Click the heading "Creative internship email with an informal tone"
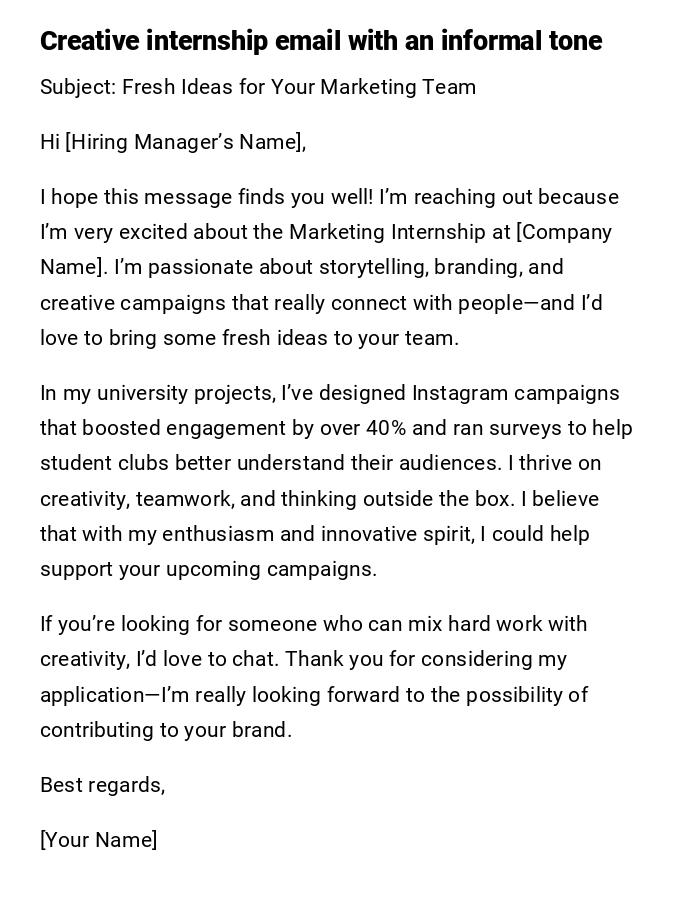Image resolution: width=700 pixels, height=902 pixels. (x=320, y=41)
